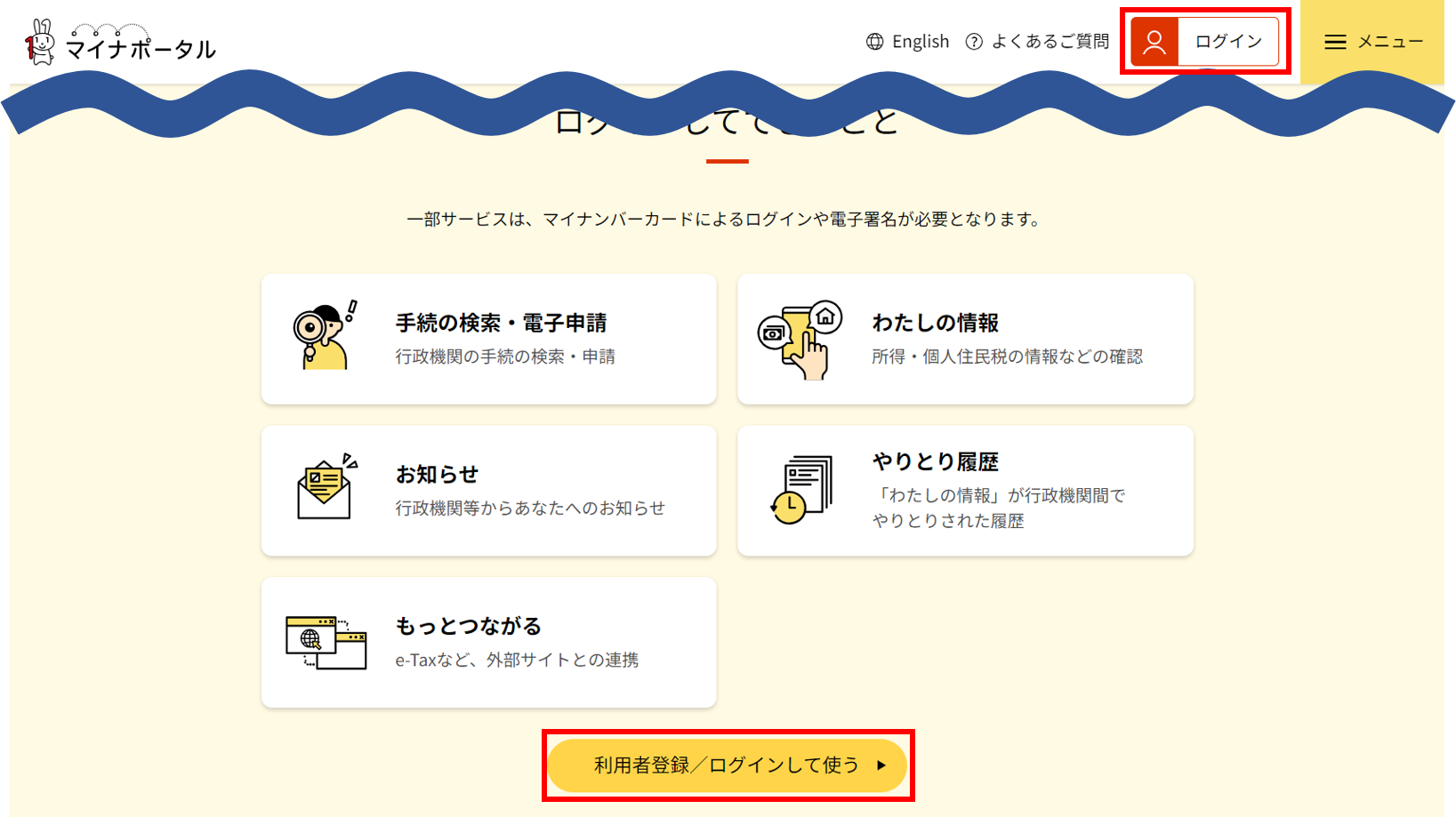Click 利用者登録/ログインして使う button
This screenshot has width=1456, height=817.
(728, 765)
